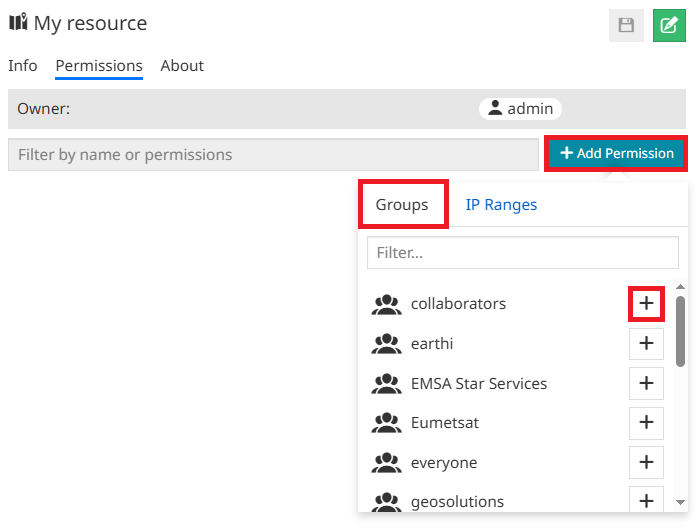Add earthi group with plus icon
This screenshot has height=528, width=696.
pos(646,344)
